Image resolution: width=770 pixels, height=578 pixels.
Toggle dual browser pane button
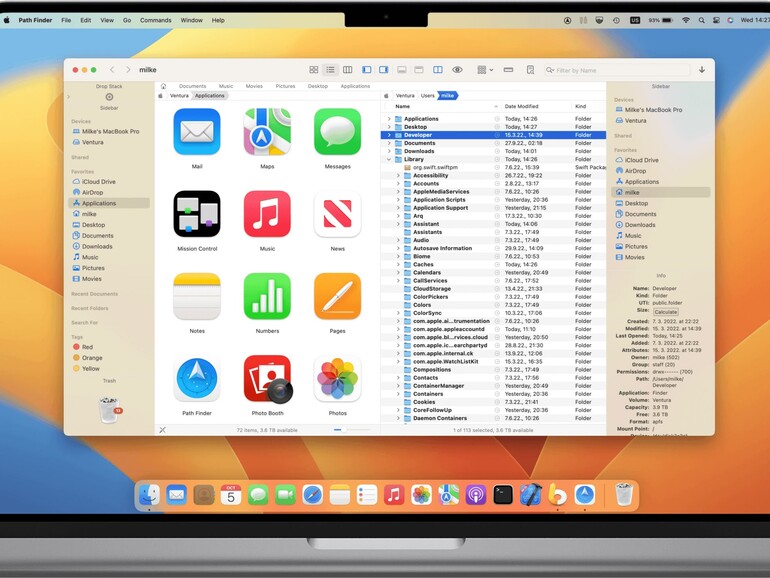click(x=438, y=70)
